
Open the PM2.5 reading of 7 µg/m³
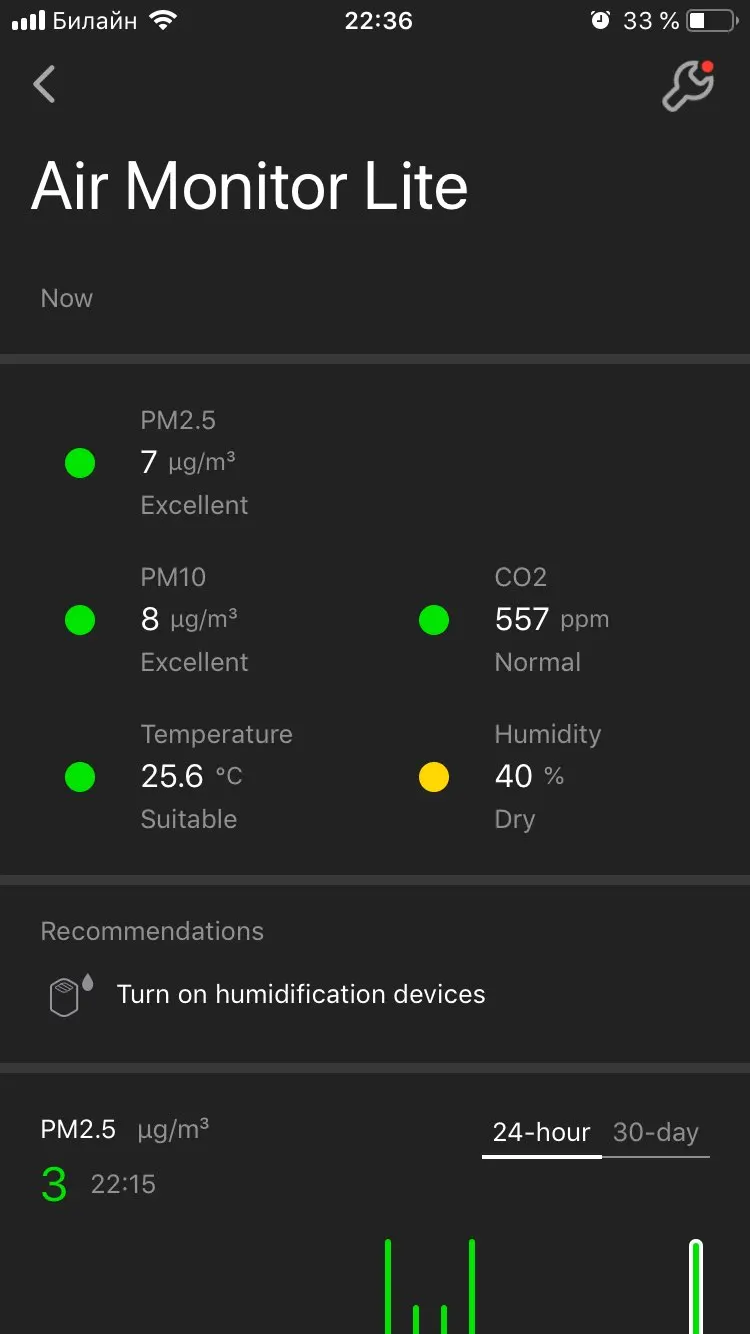[x=189, y=462]
